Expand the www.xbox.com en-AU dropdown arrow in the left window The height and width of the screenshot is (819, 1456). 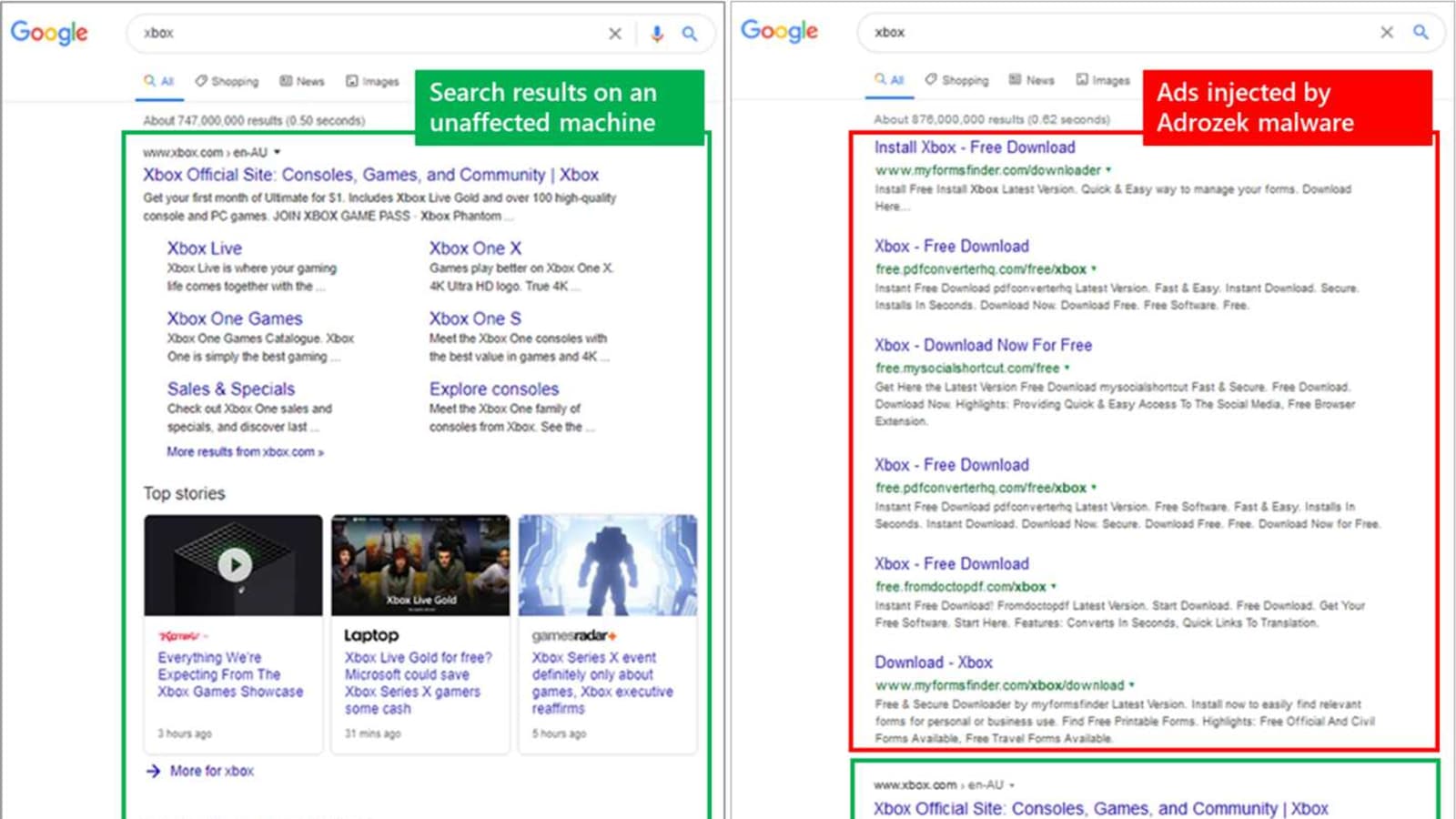[x=278, y=152]
